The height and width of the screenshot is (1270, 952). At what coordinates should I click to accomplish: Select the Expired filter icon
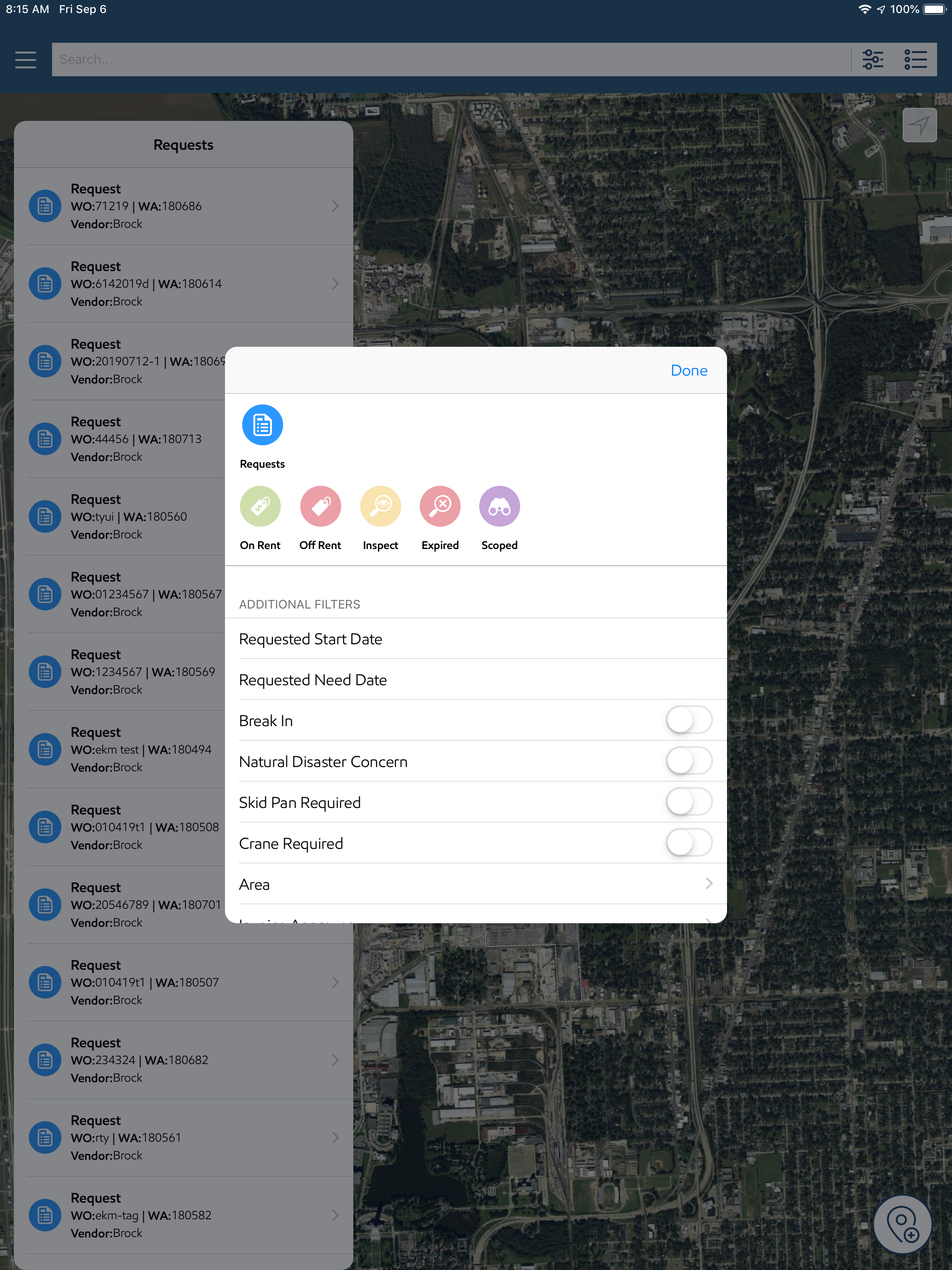[440, 506]
